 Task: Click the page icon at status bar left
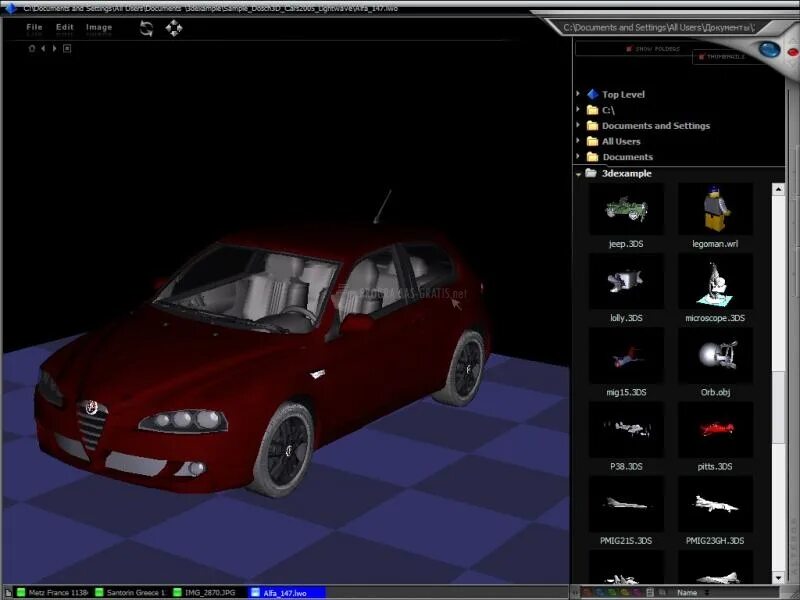(8, 592)
